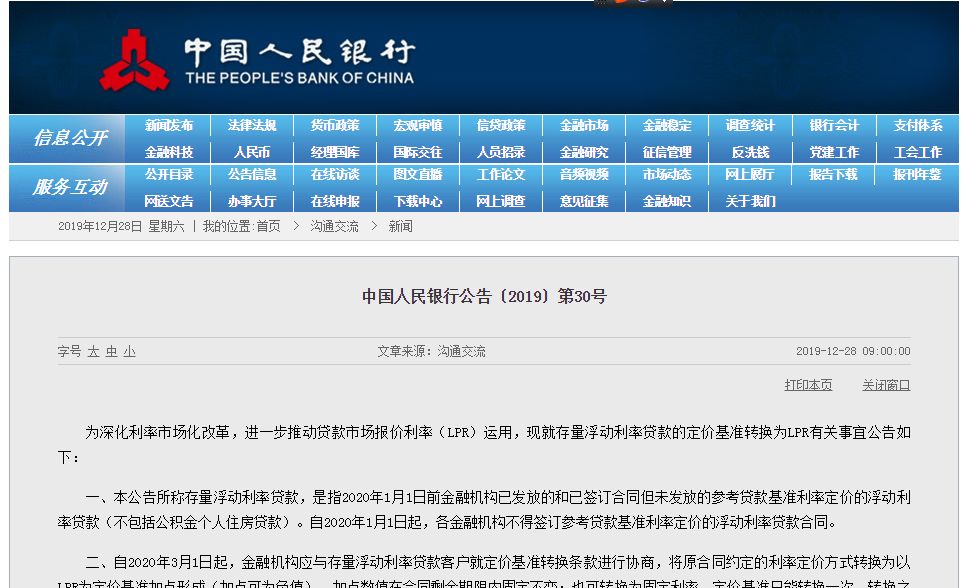Open the 法律法规 menu item
This screenshot has width=969, height=588.
(x=252, y=126)
